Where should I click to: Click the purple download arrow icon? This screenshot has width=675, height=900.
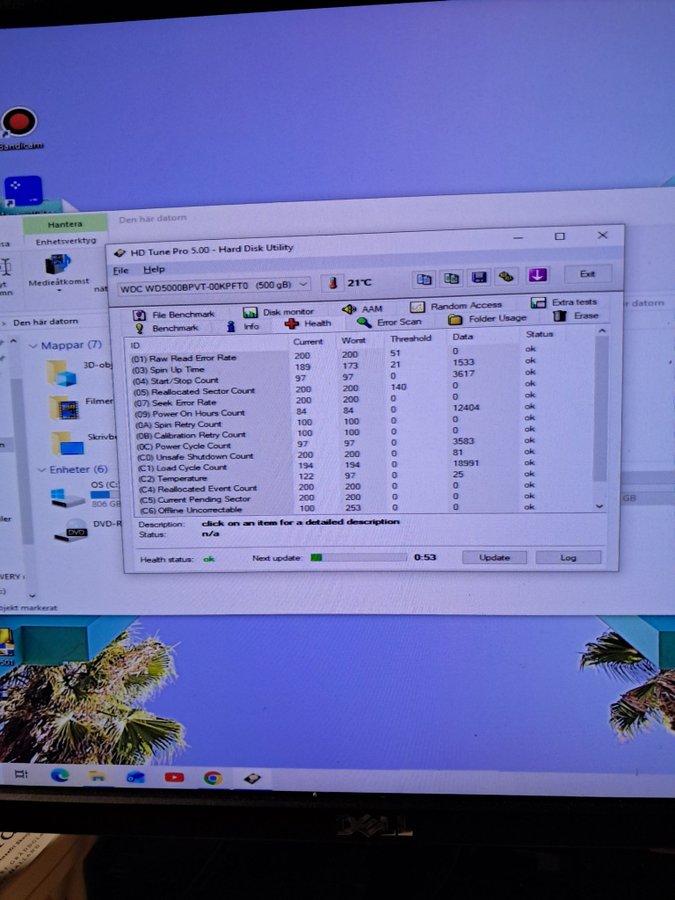pos(537,275)
